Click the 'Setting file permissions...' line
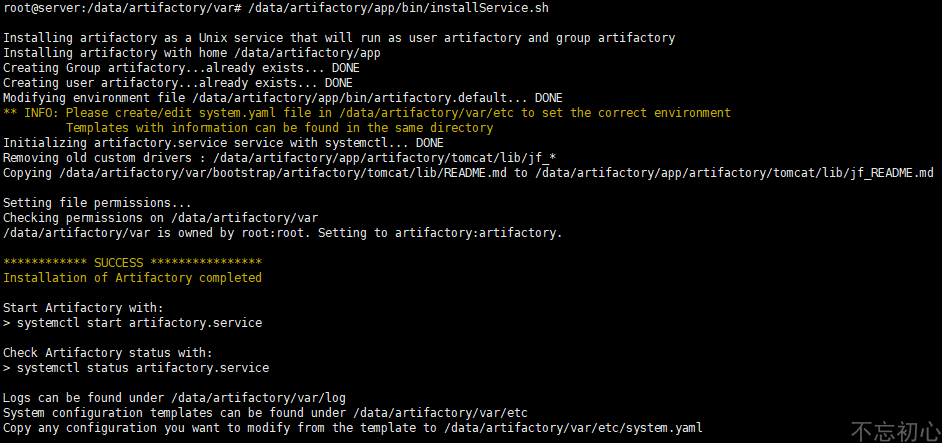Image resolution: width=942 pixels, height=443 pixels. click(97, 203)
